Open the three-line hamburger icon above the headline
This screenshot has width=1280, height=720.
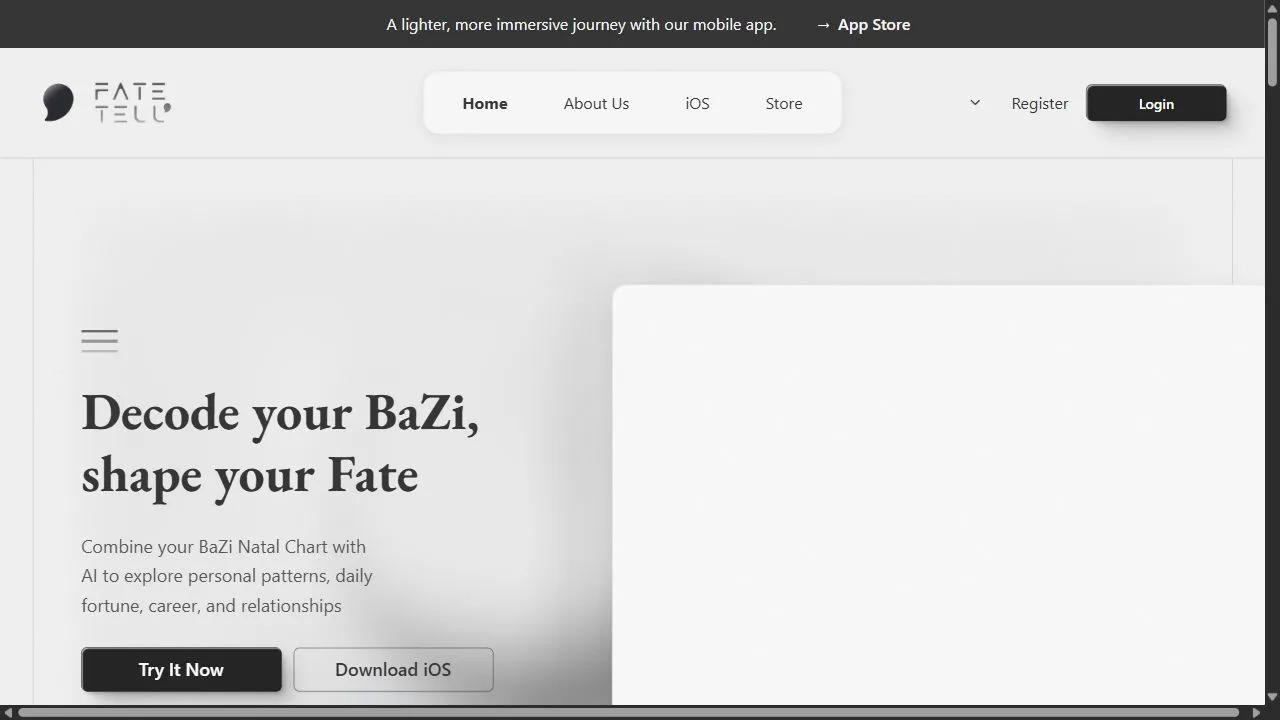point(100,341)
